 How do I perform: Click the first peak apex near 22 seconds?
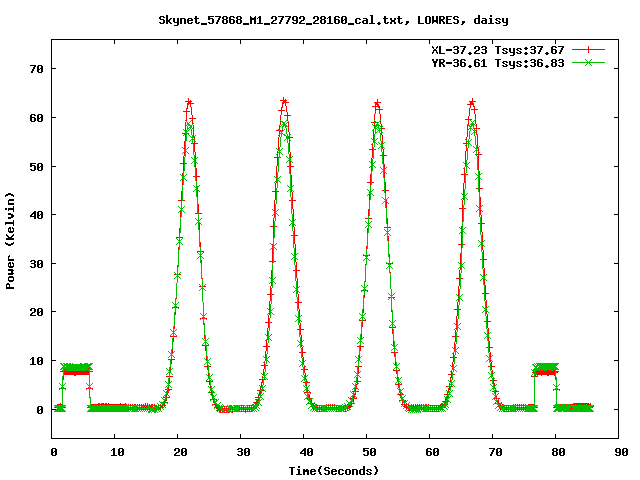(189, 102)
